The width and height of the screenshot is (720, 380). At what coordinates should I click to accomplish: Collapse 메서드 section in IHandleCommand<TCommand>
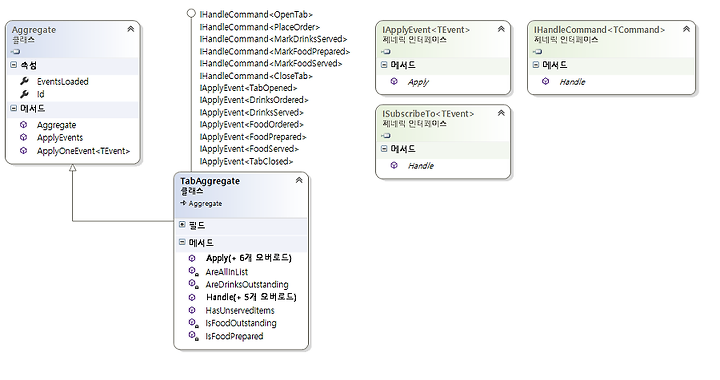click(x=536, y=65)
